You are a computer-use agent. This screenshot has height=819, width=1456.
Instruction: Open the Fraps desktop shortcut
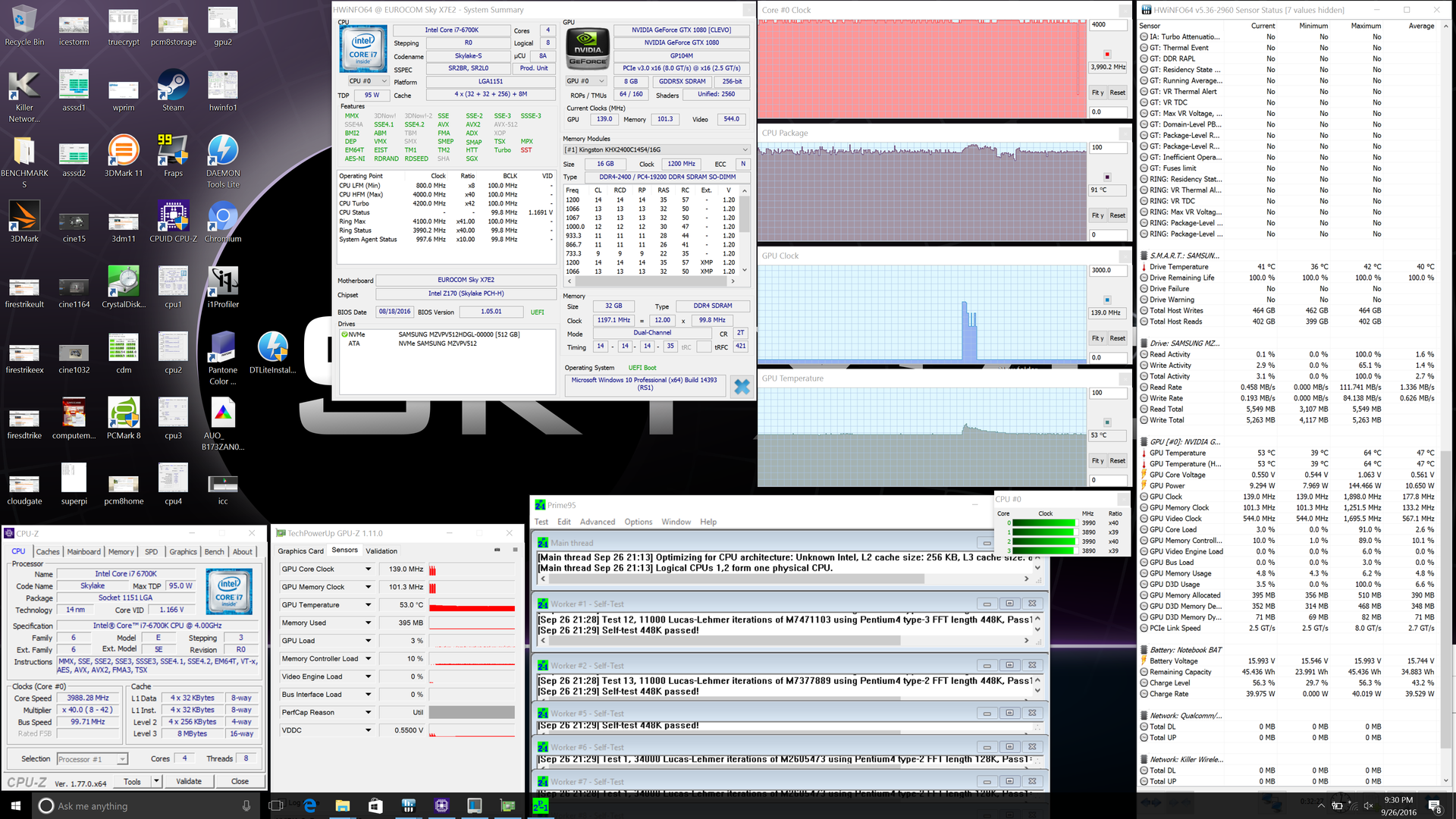coord(173,156)
